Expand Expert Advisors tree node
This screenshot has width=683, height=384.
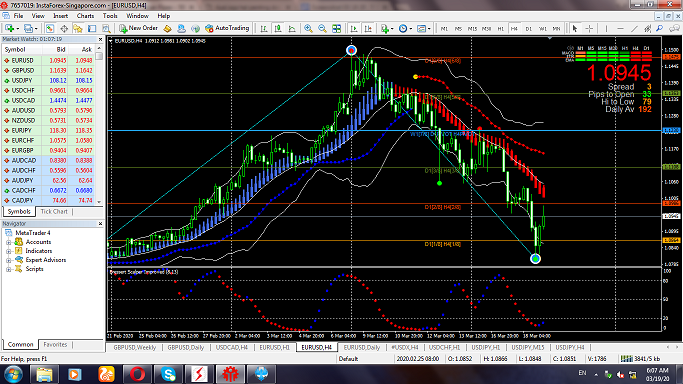pos(8,260)
